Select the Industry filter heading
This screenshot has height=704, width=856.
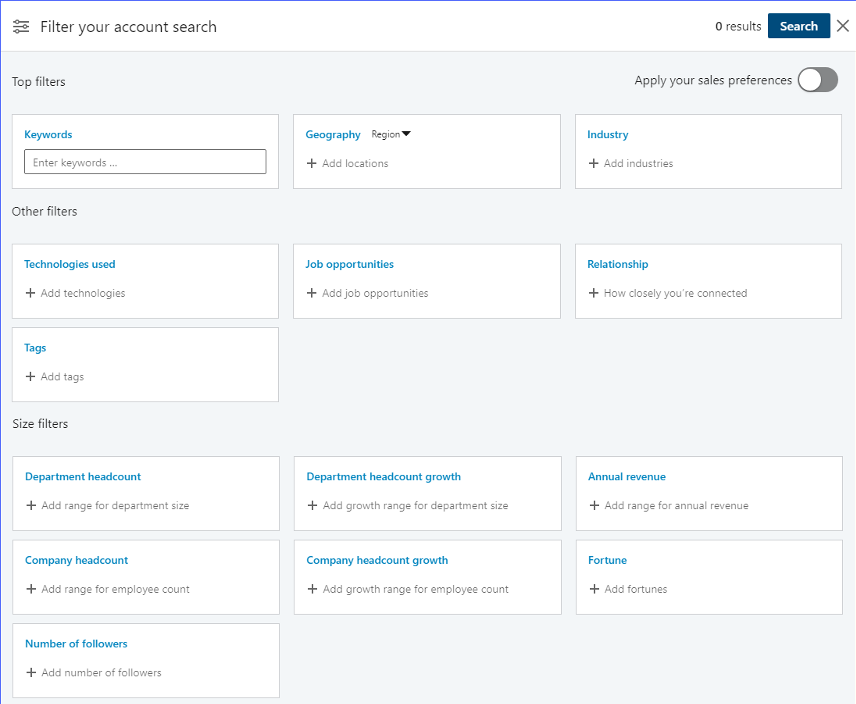pyautogui.click(x=608, y=134)
